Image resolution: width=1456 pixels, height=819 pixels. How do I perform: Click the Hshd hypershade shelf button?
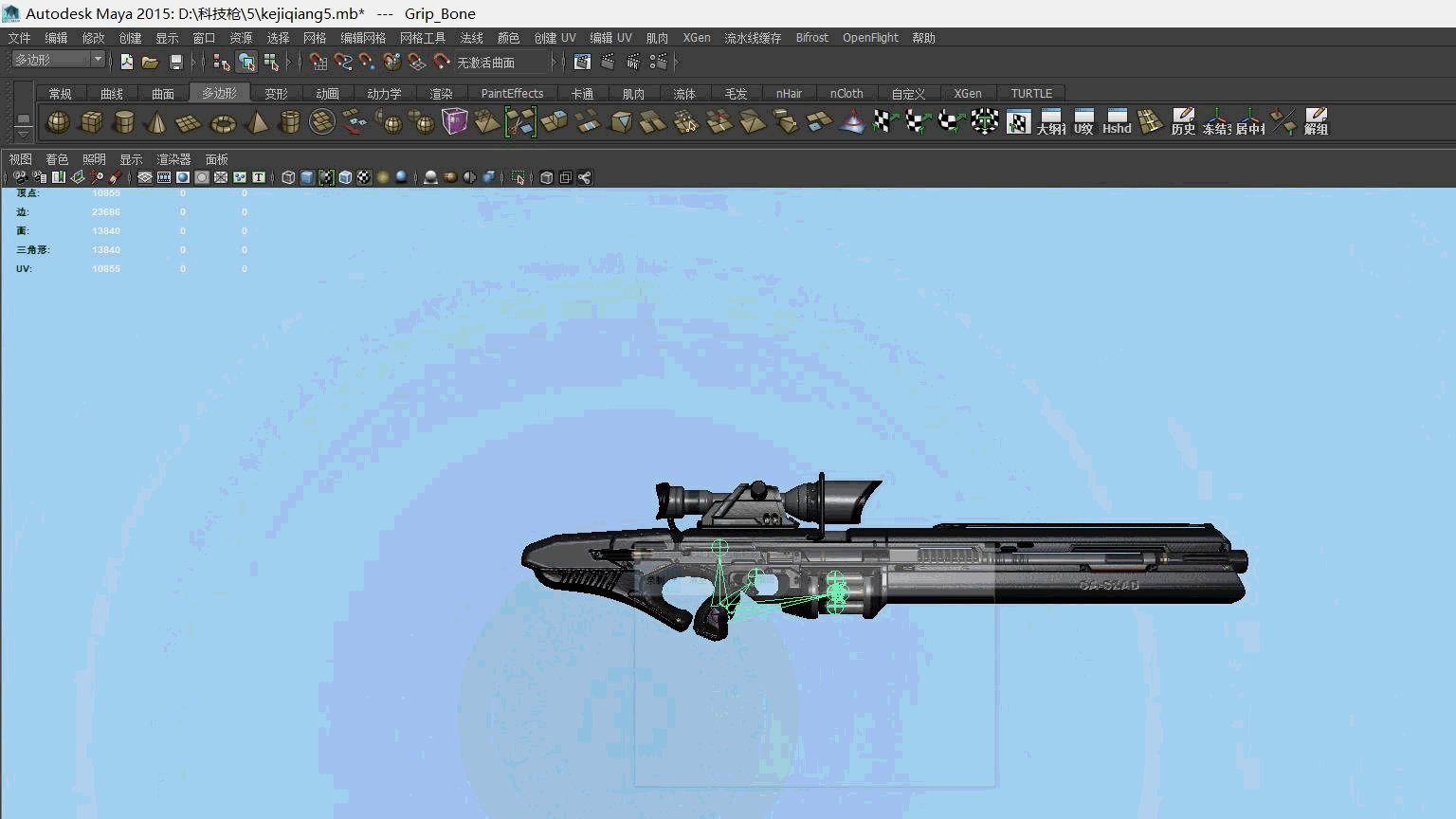point(1117,122)
